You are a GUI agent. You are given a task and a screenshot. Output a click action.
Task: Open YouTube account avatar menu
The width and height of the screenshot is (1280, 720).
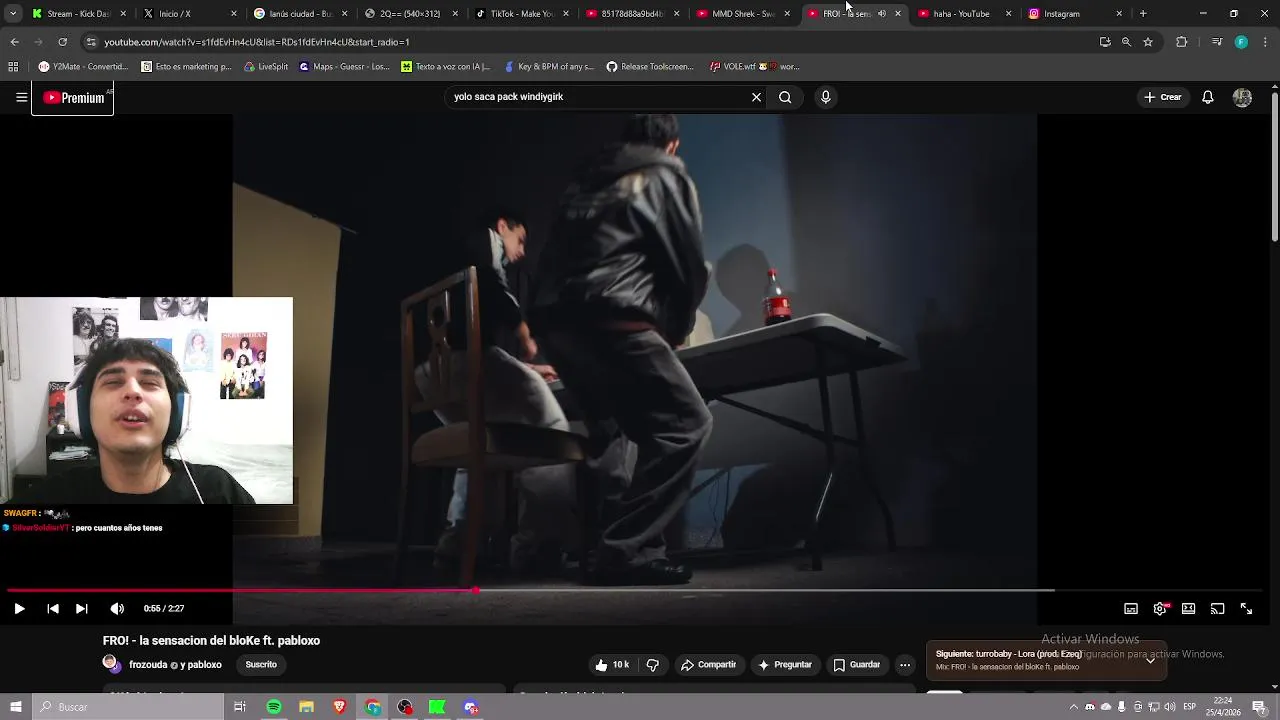(x=1242, y=97)
